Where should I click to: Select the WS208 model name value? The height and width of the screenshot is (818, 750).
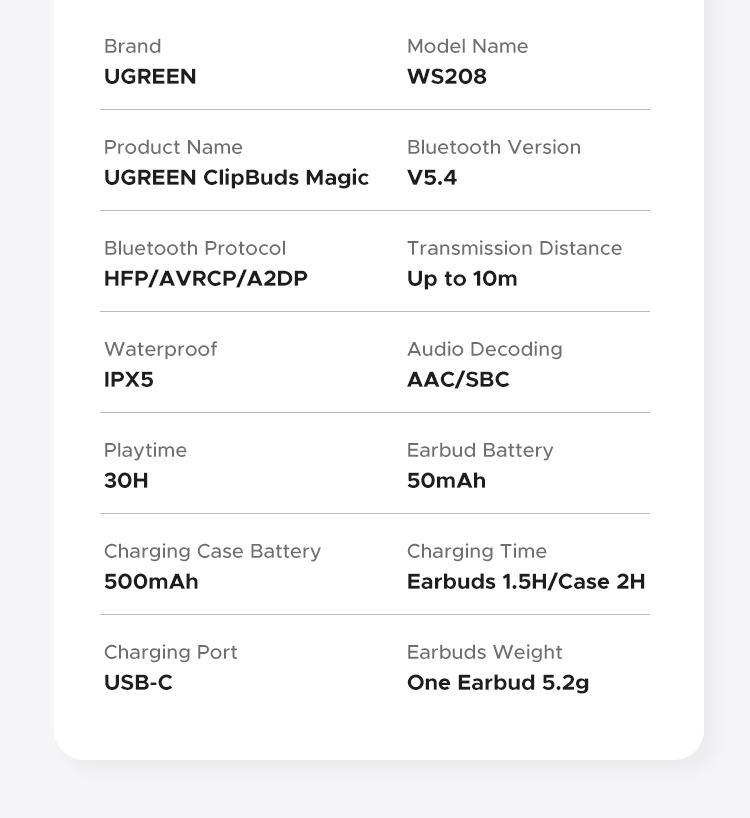tap(446, 77)
